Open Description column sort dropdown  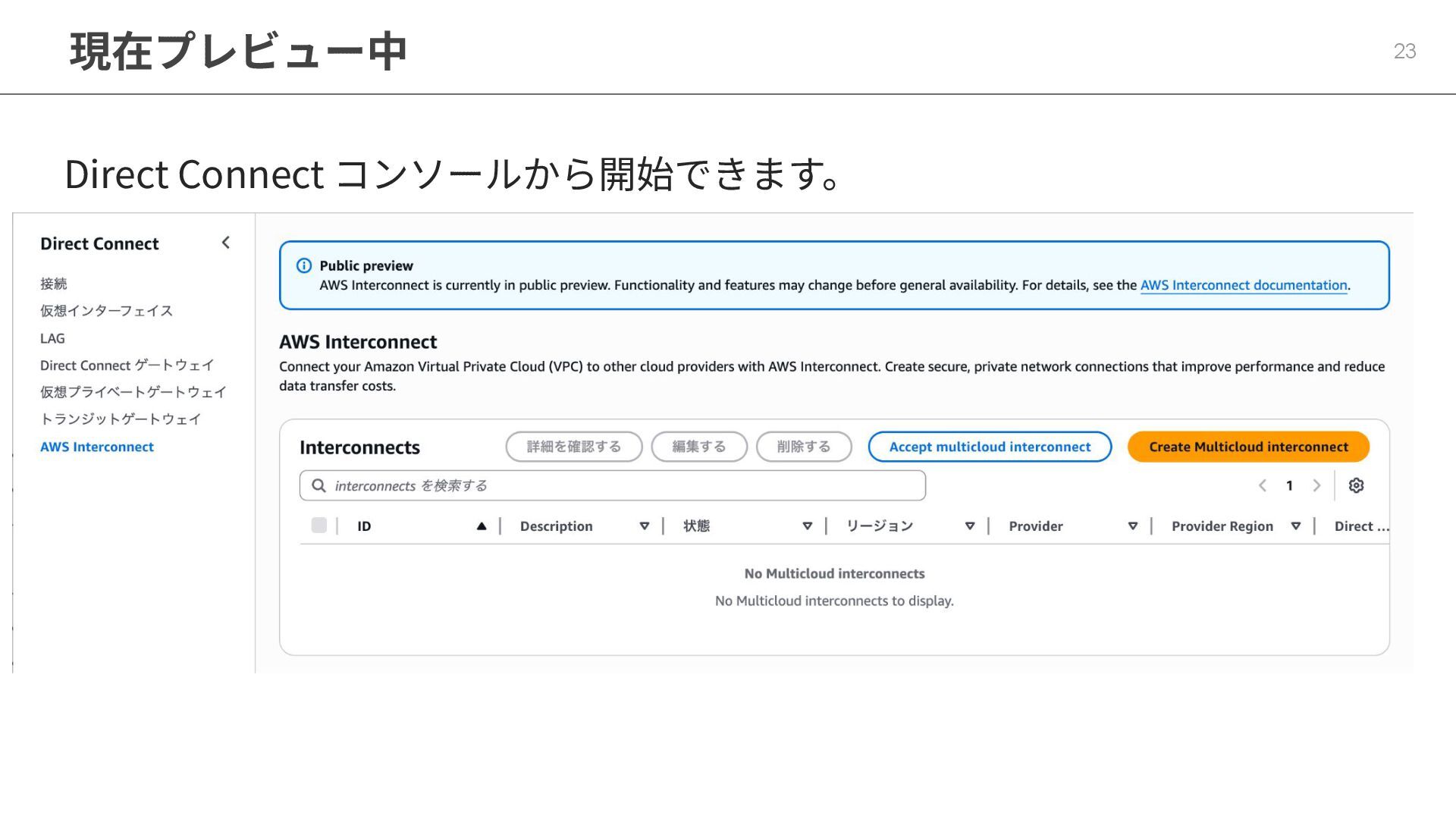tap(644, 526)
